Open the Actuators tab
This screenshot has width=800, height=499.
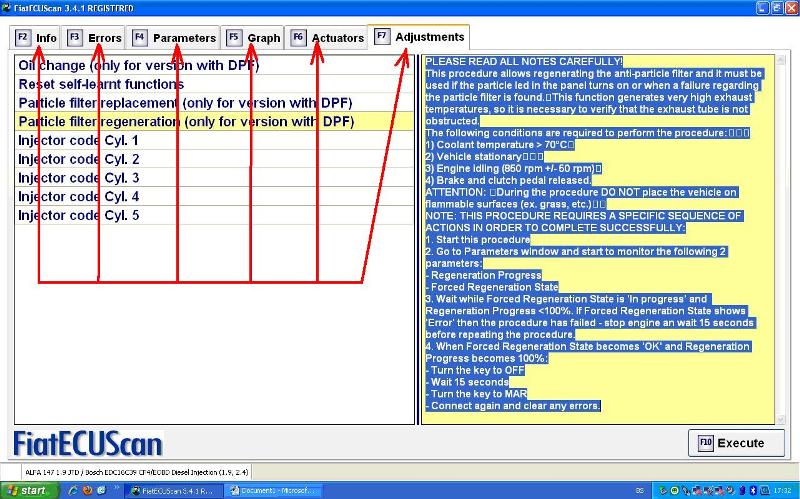click(326, 38)
